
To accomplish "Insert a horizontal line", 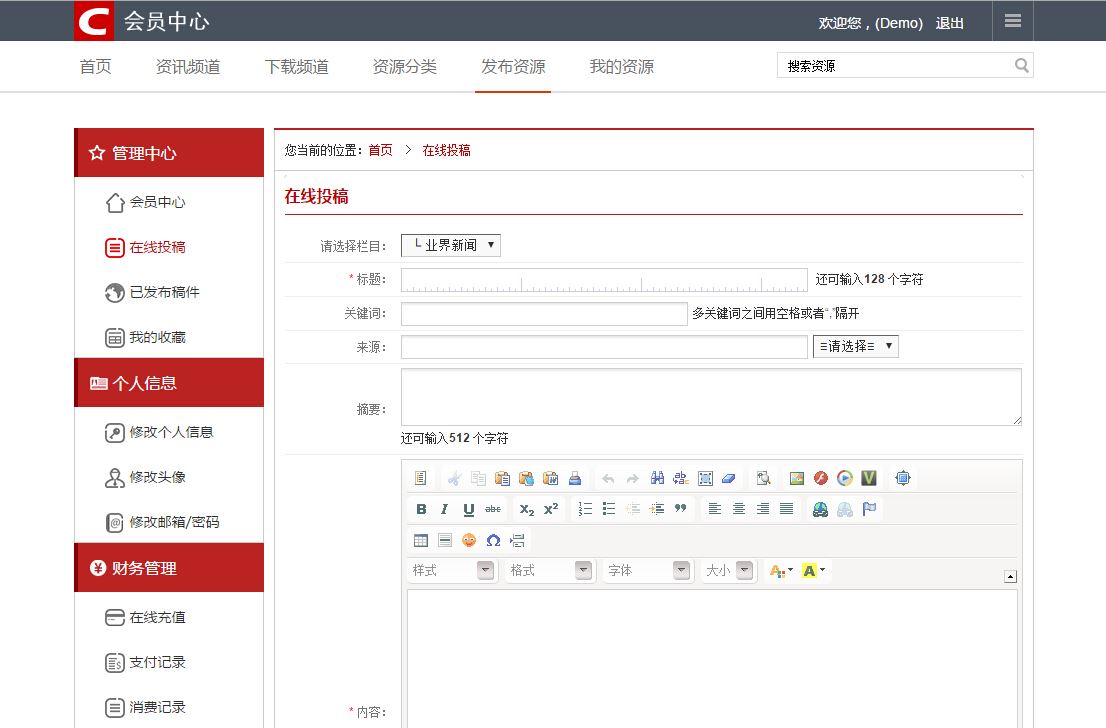I will [x=444, y=540].
